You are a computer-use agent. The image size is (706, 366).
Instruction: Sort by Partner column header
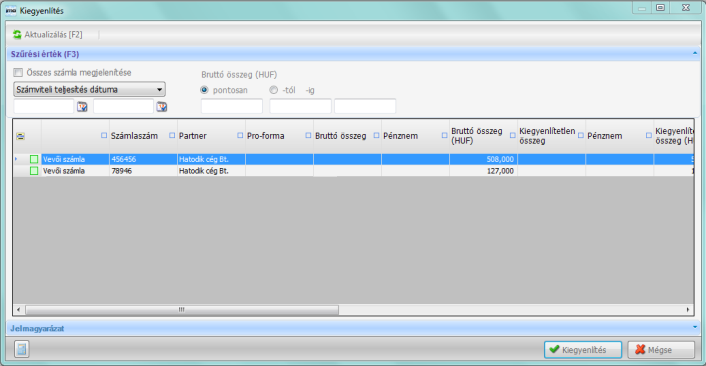(x=192, y=136)
